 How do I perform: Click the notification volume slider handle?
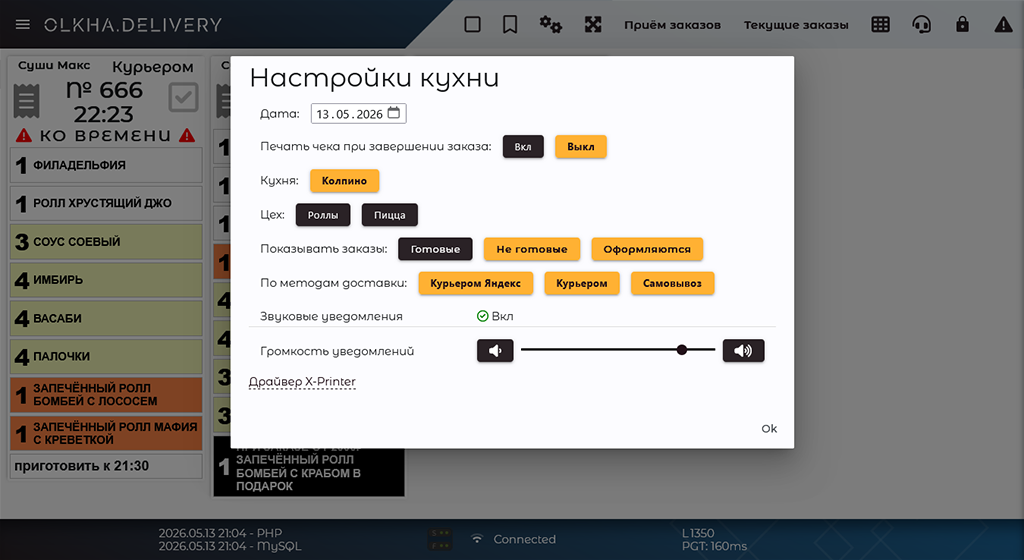click(x=682, y=350)
